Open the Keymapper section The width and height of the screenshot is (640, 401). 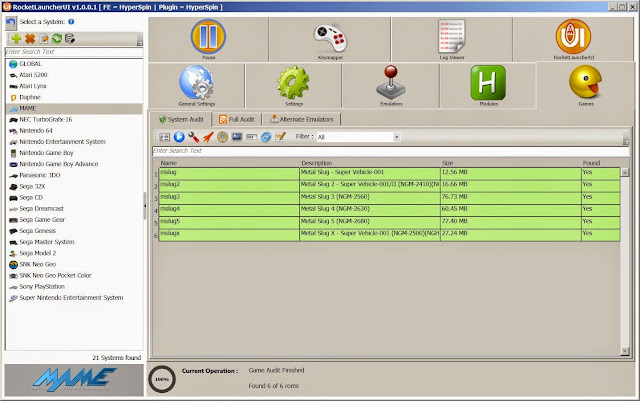coord(330,39)
